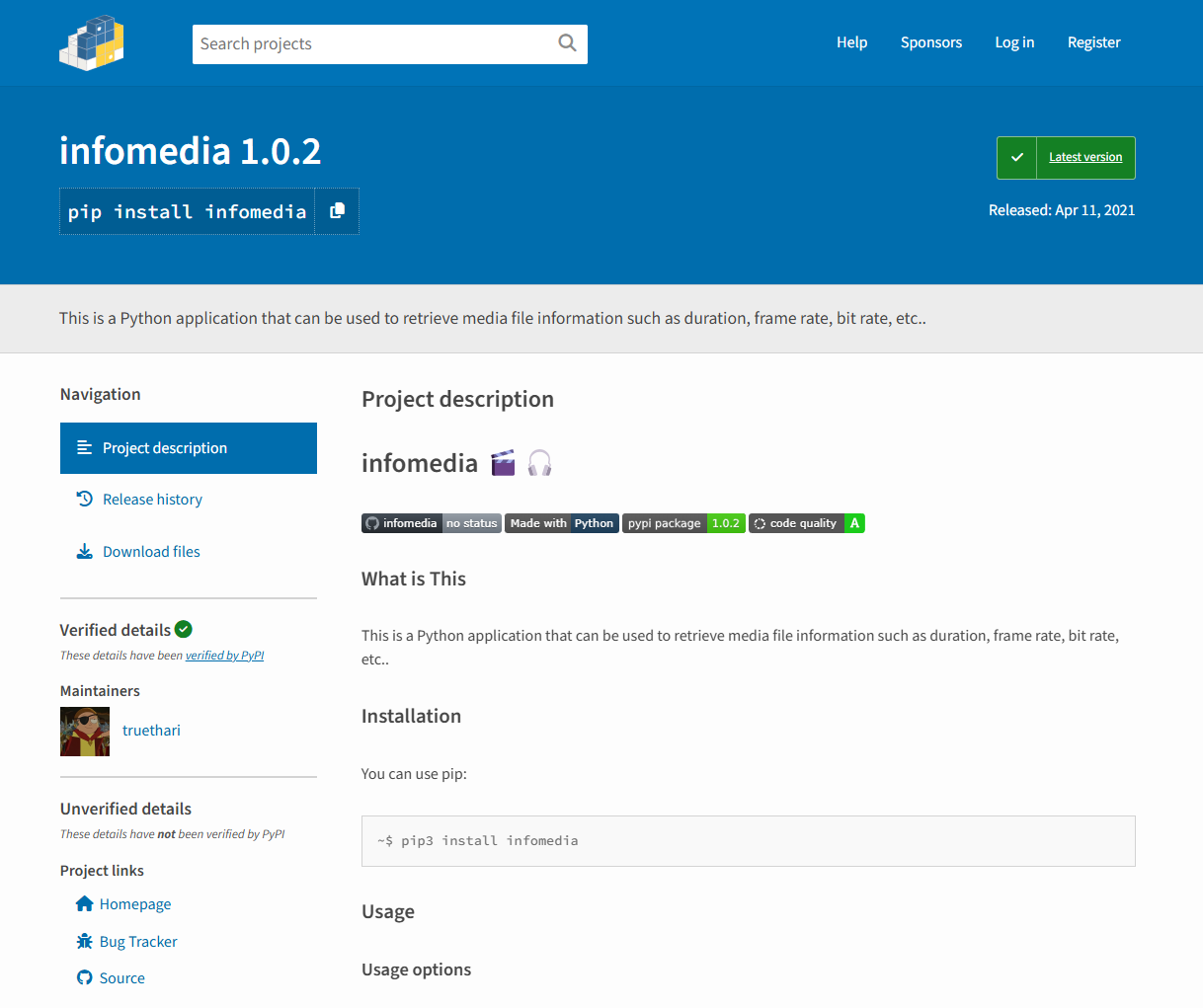The height and width of the screenshot is (1008, 1203).
Task: Click the clapper board emoji beside infomedia
Action: click(x=503, y=462)
